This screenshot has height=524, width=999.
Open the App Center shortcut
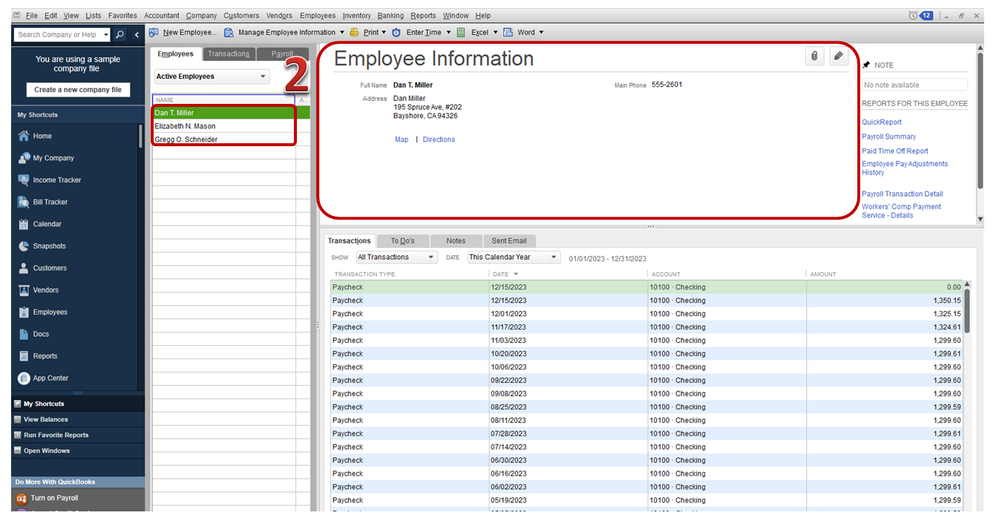pyautogui.click(x=43, y=378)
